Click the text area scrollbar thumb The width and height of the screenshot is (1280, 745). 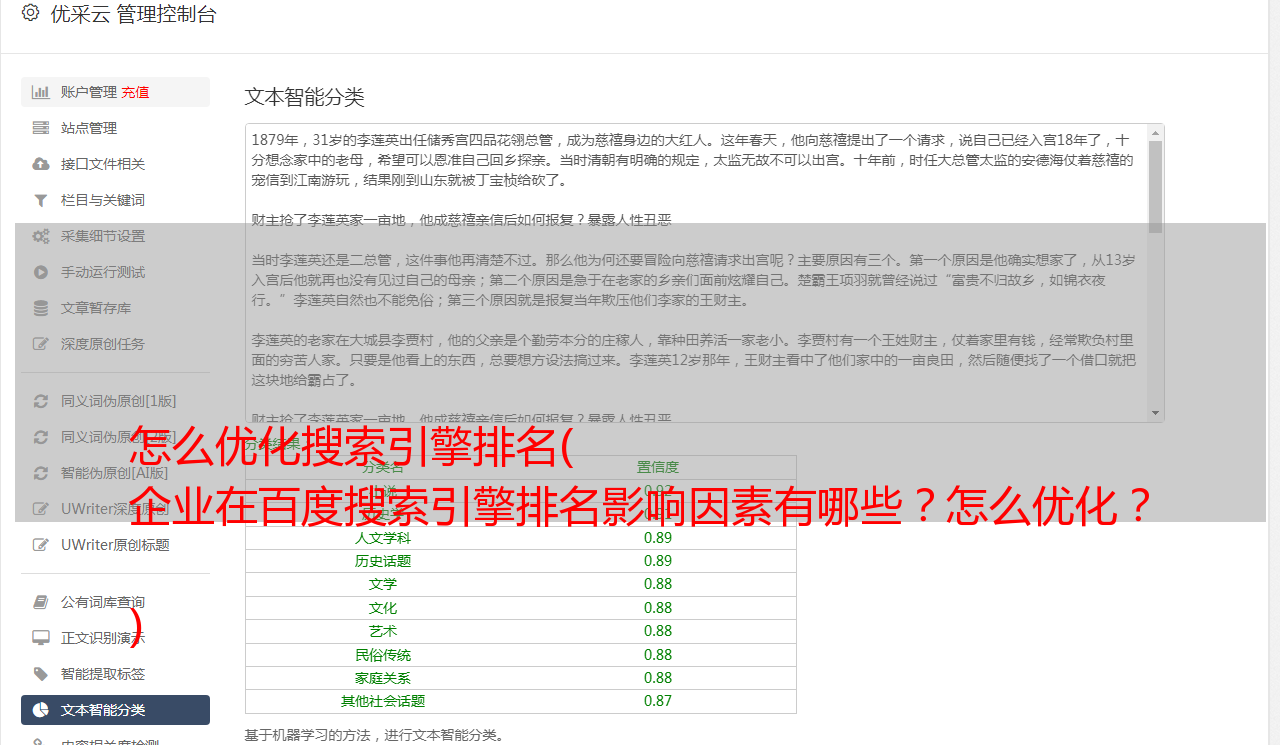click(x=1156, y=187)
